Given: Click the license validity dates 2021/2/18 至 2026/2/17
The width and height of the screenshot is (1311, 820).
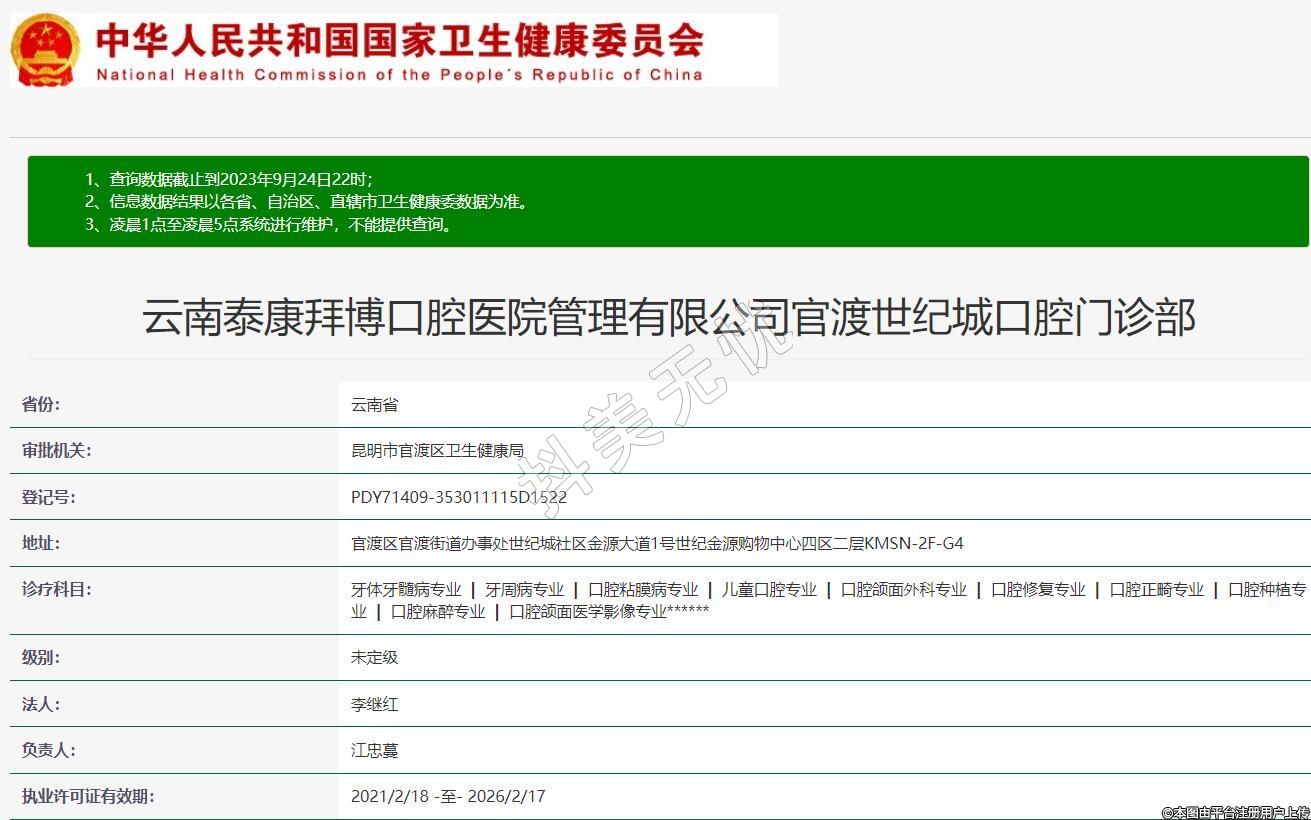Looking at the screenshot, I should 448,797.
